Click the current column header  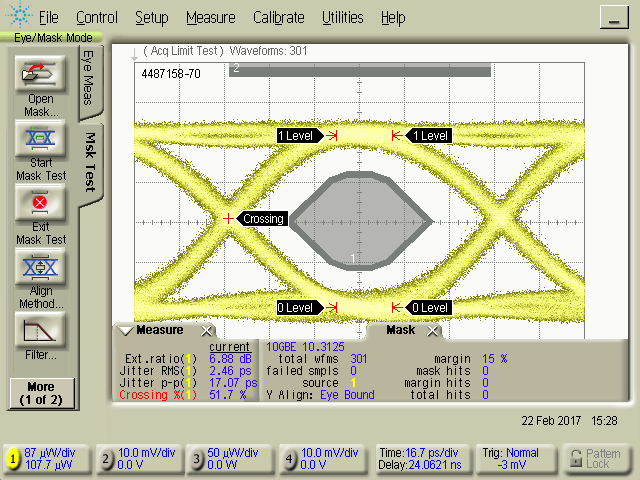[229, 347]
